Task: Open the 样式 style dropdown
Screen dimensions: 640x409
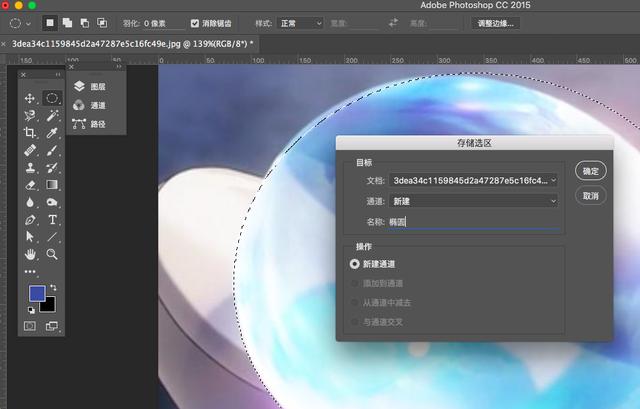Action: [x=300, y=23]
